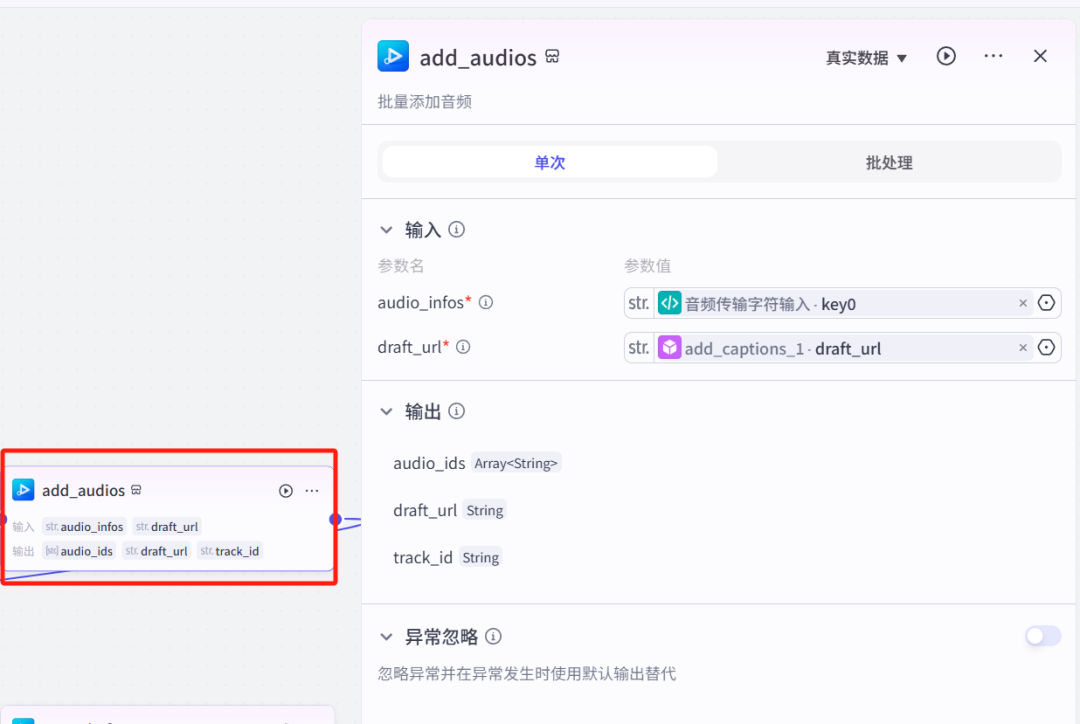Screen dimensions: 1080x724
Task: Run the add_audios node with the play icon
Action: pyautogui.click(x=945, y=56)
